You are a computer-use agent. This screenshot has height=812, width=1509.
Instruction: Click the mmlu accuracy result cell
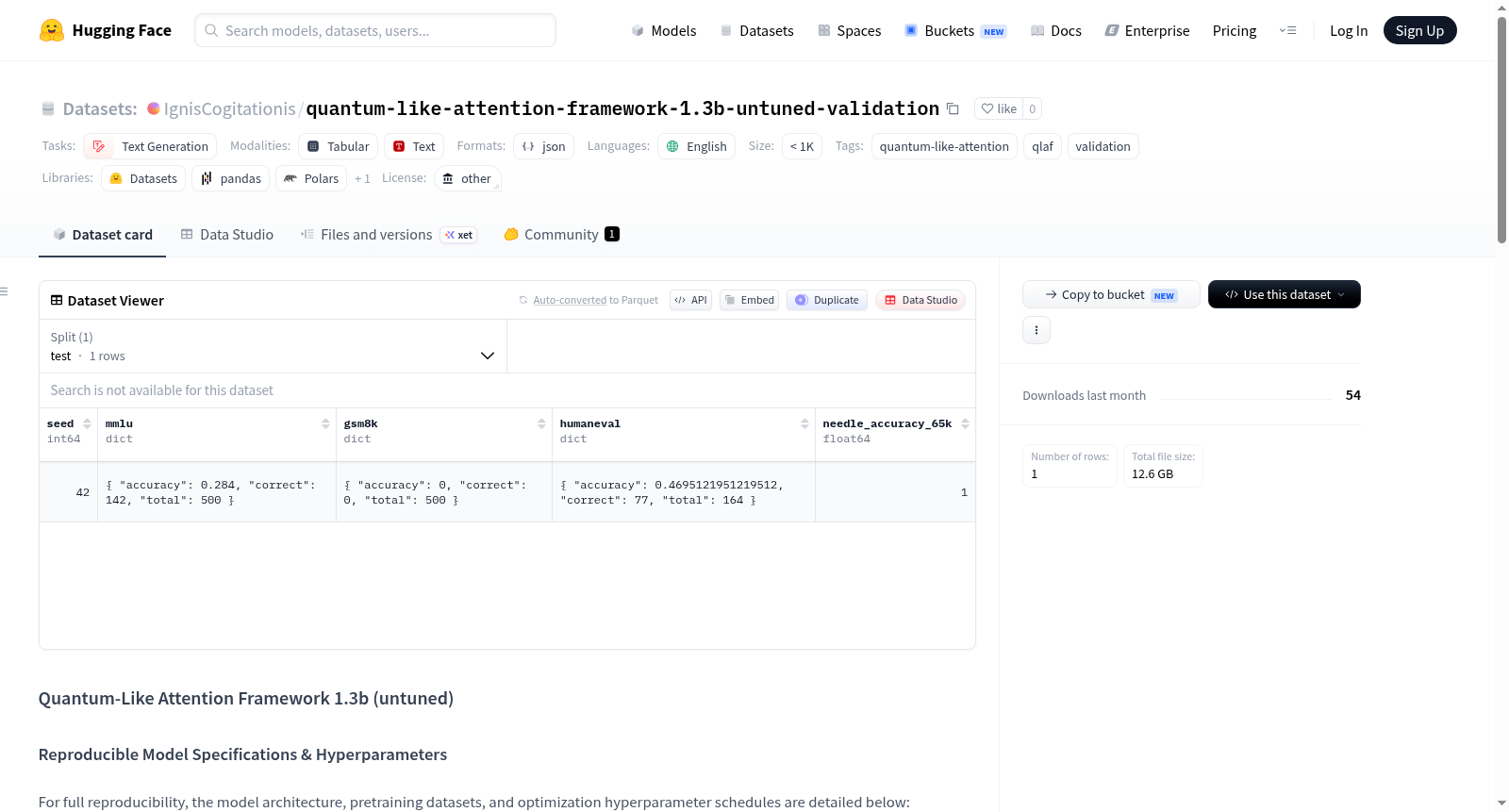[217, 492]
